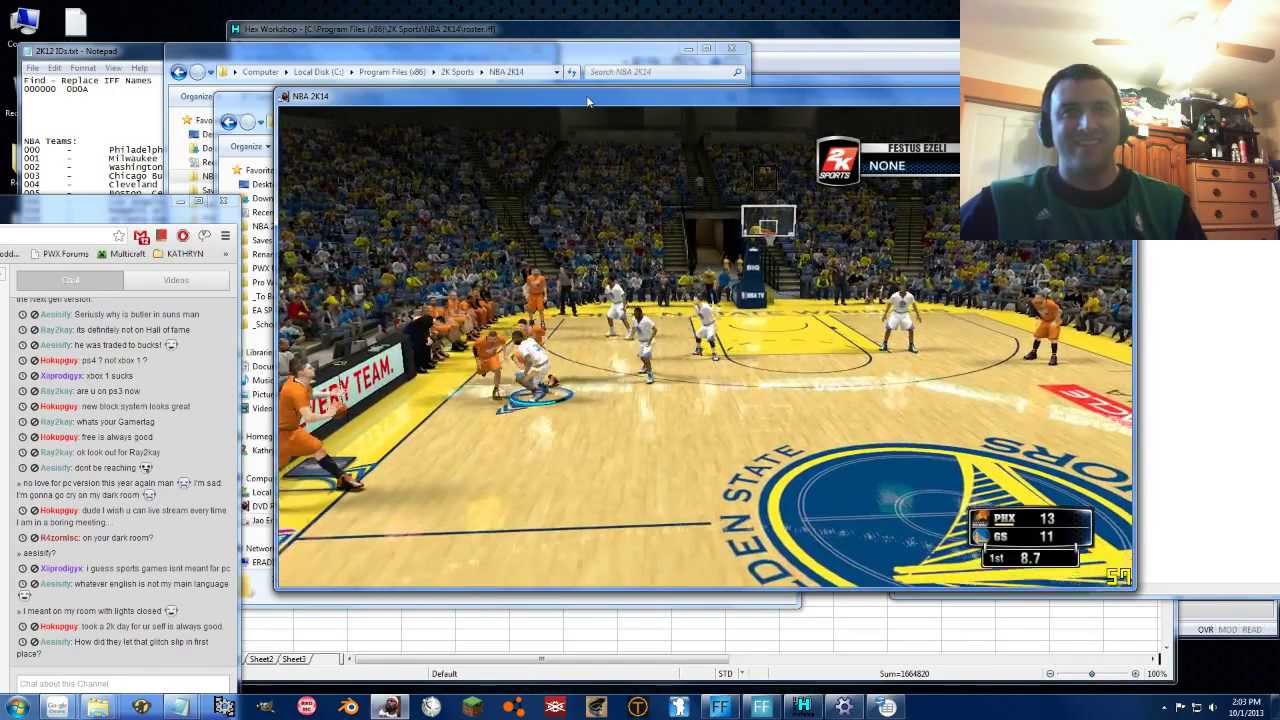This screenshot has height=720, width=1280.
Task: Zoom in with the plus button in spreadsheet
Action: [x=1135, y=674]
